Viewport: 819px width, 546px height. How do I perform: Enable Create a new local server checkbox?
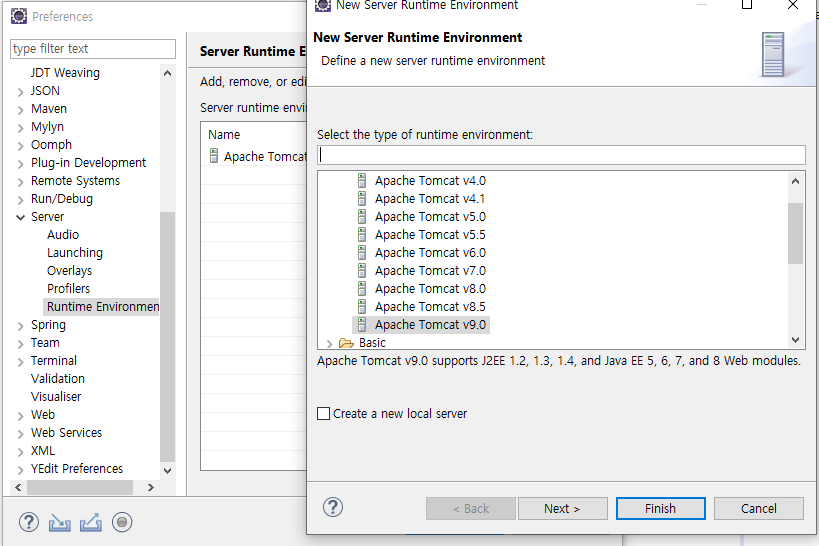(x=324, y=414)
